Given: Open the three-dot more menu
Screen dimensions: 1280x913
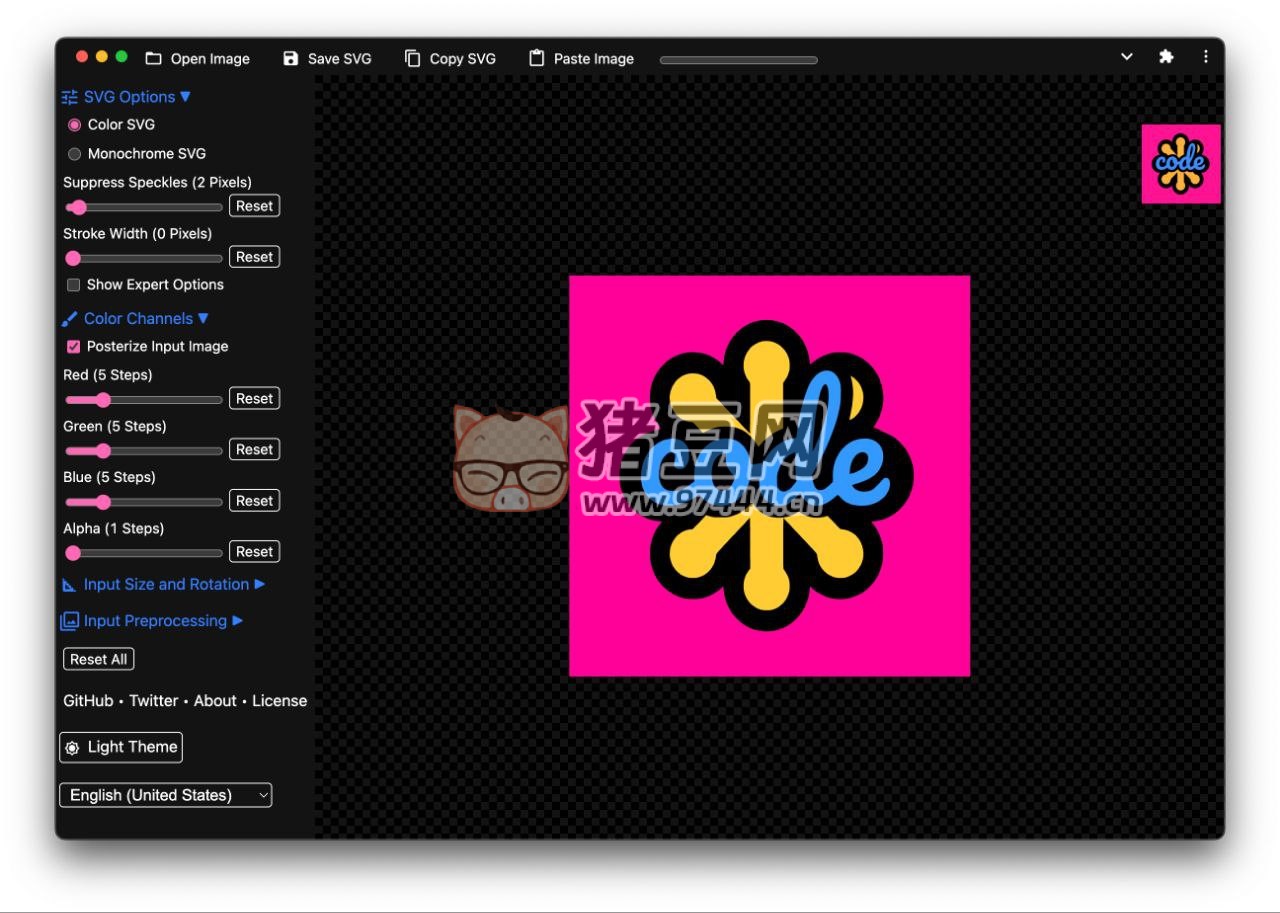Looking at the screenshot, I should tap(1206, 57).
